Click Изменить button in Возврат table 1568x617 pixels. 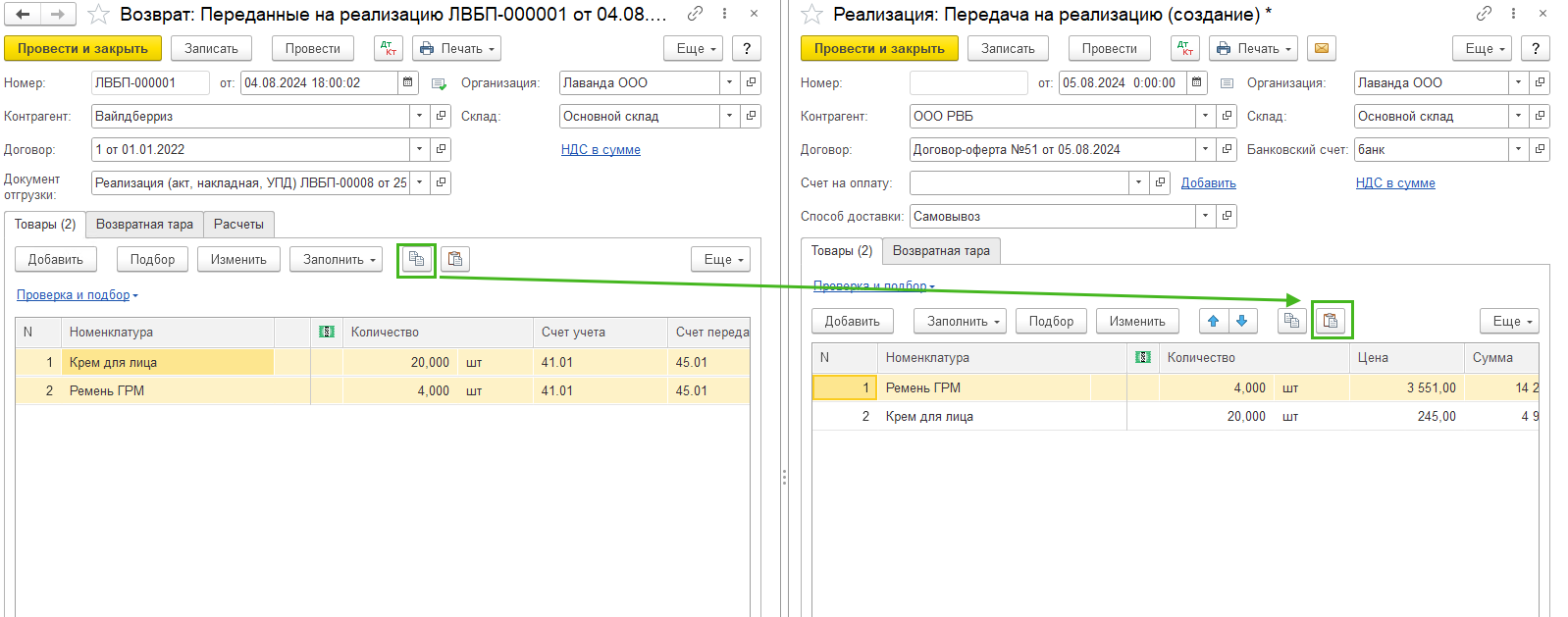point(238,259)
